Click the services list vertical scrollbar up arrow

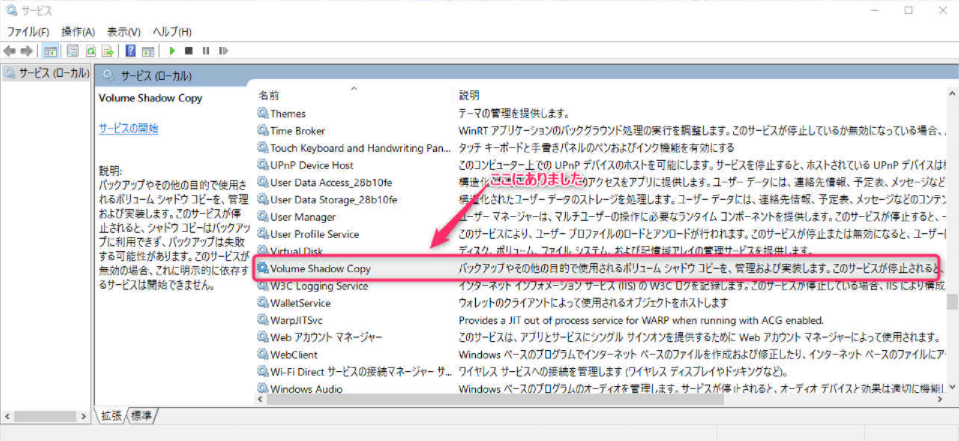point(952,94)
